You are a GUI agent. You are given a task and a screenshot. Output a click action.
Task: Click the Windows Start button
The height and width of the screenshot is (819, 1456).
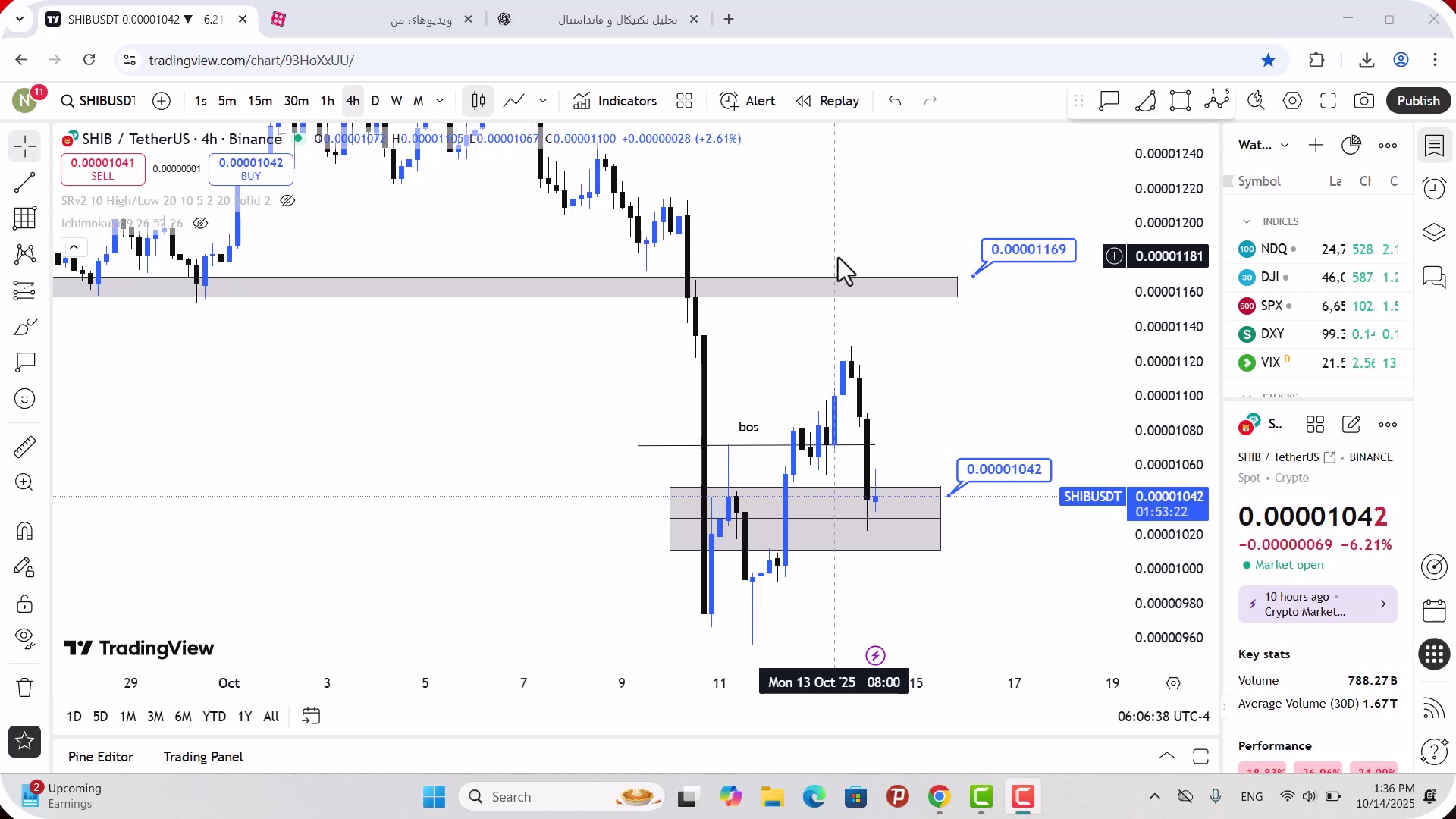(434, 797)
